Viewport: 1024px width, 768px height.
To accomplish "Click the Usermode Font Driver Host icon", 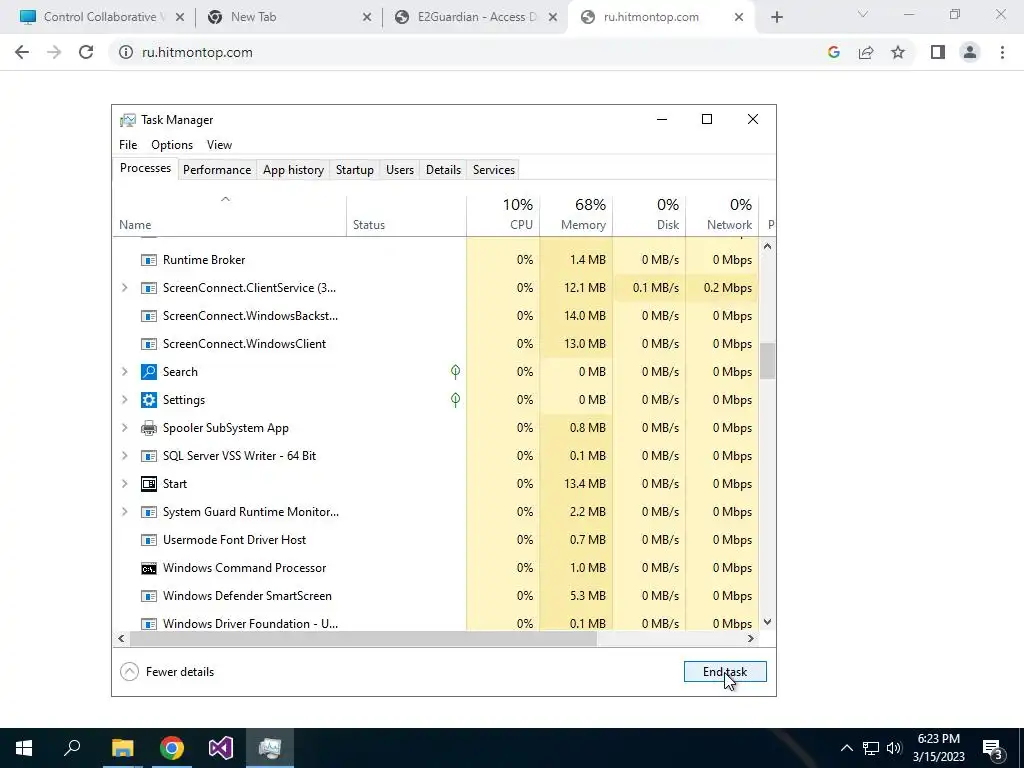I will point(149,540).
